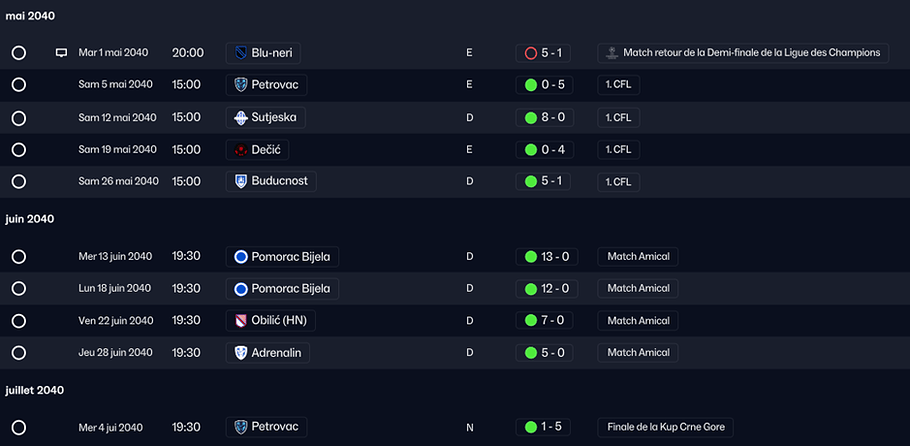Screen dimensions: 910x446
Task: Open the Finale de la Kup Crne Gore competition
Action: 665,427
